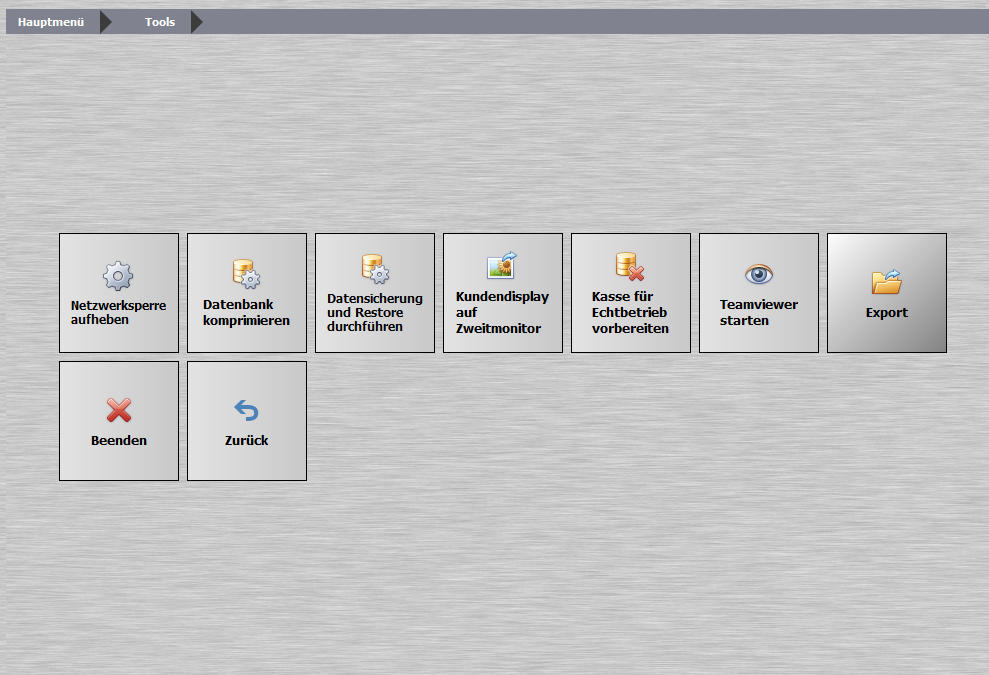Click the monitor icon for Kundendisplay
The width and height of the screenshot is (989, 675).
tap(502, 264)
